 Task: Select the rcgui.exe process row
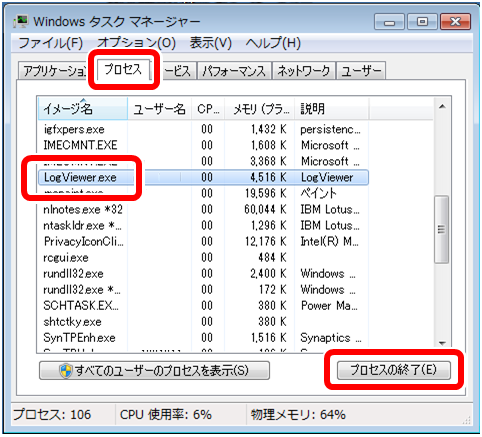tap(203, 257)
